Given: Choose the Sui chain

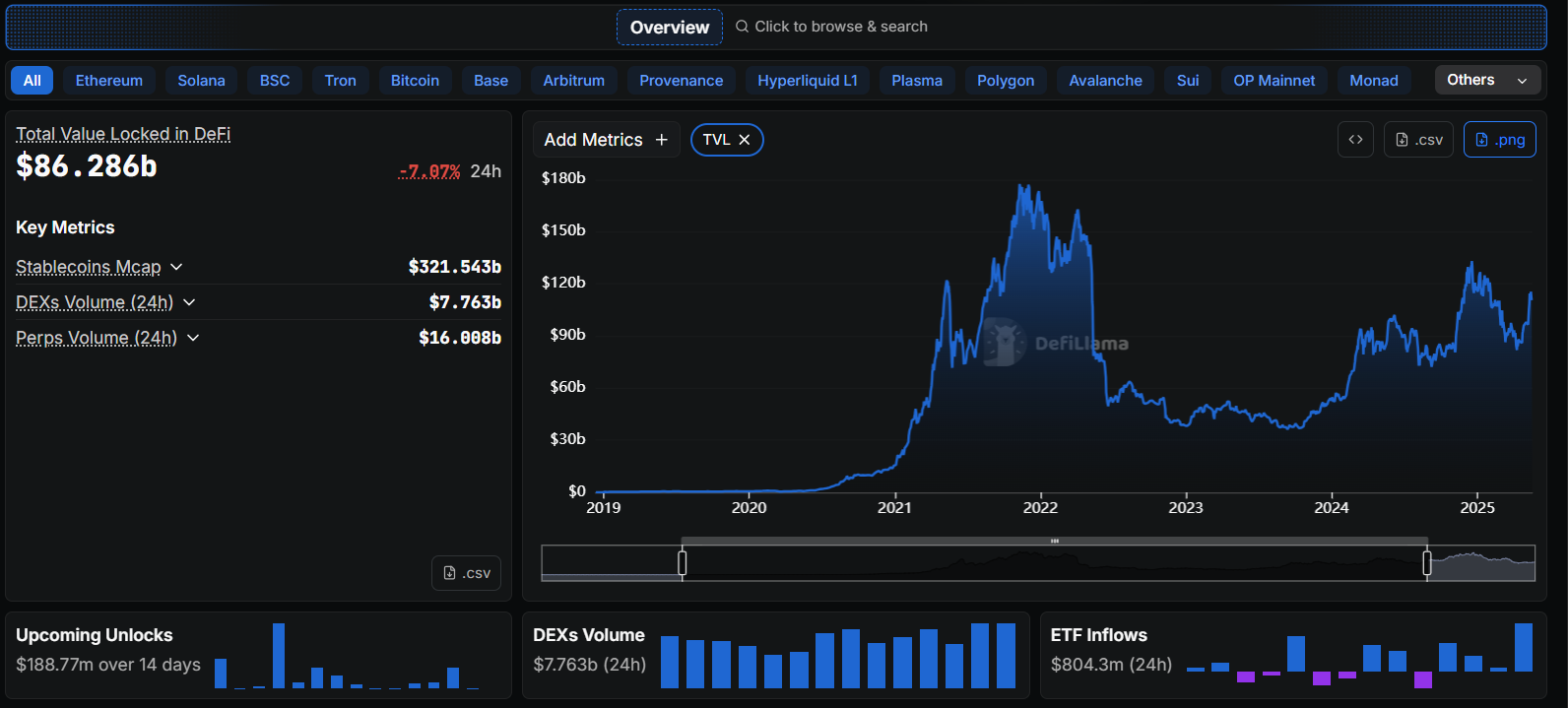Looking at the screenshot, I should pos(1188,81).
